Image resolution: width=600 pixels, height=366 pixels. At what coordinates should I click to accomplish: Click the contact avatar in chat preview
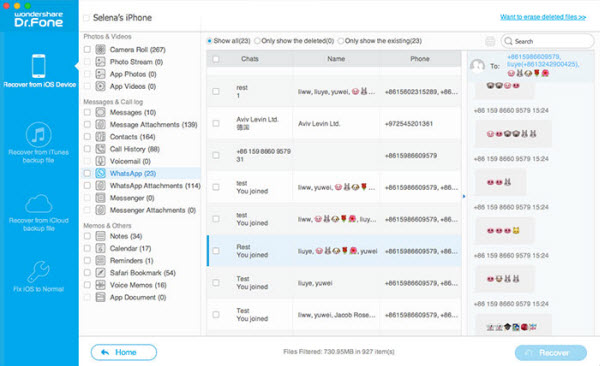477,66
